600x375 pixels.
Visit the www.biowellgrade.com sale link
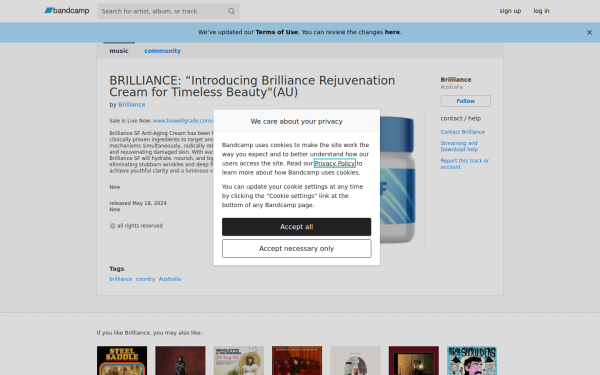click(x=183, y=121)
